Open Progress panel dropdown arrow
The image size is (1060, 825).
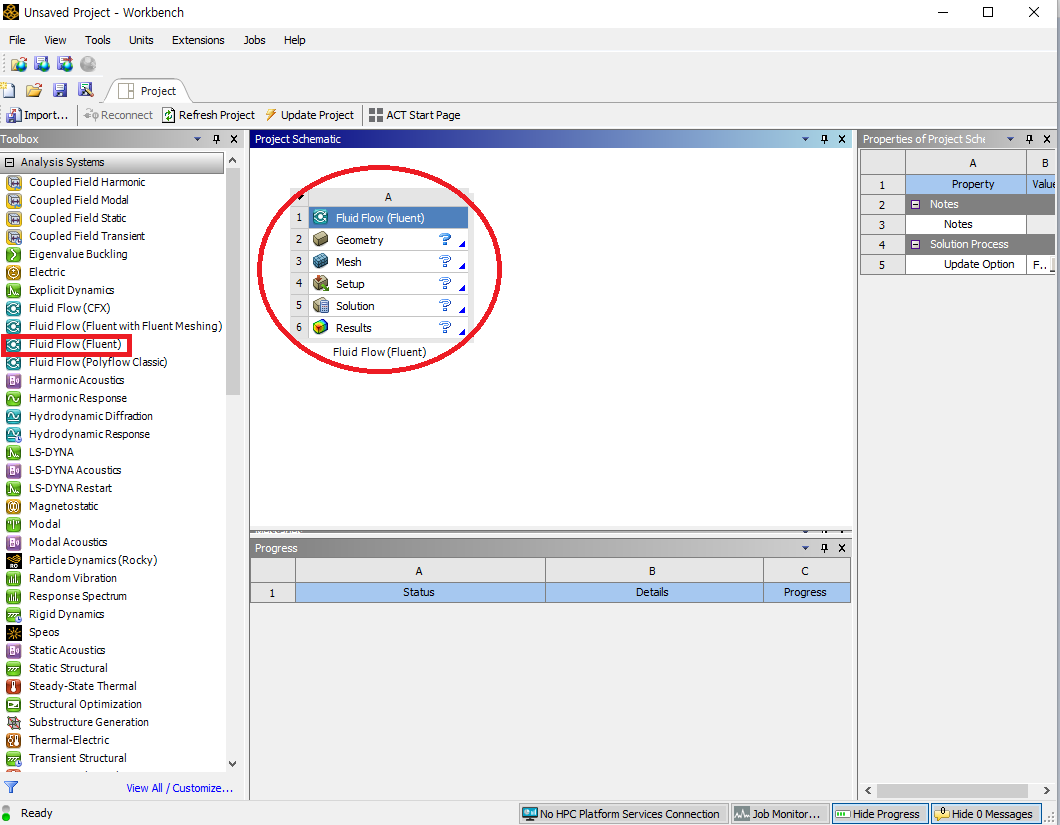tap(805, 548)
